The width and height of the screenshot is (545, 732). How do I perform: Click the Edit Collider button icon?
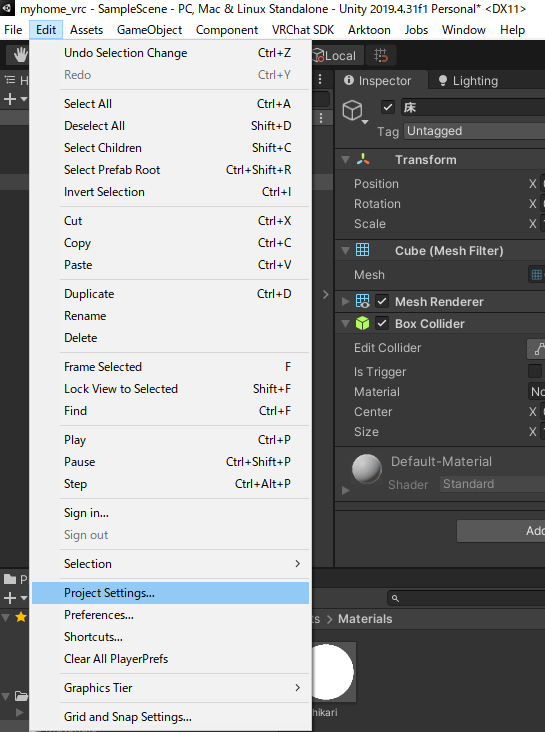[536, 348]
